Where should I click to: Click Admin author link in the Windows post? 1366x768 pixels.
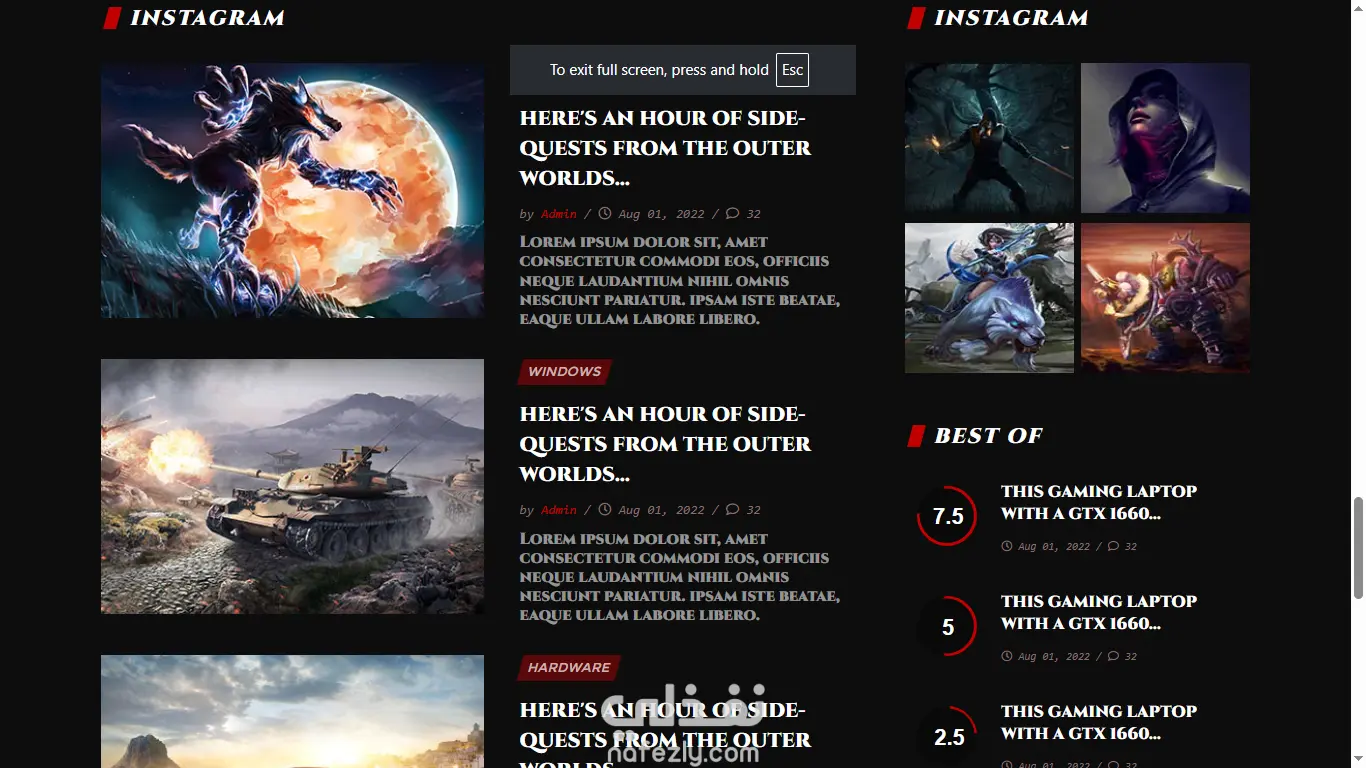(x=559, y=510)
